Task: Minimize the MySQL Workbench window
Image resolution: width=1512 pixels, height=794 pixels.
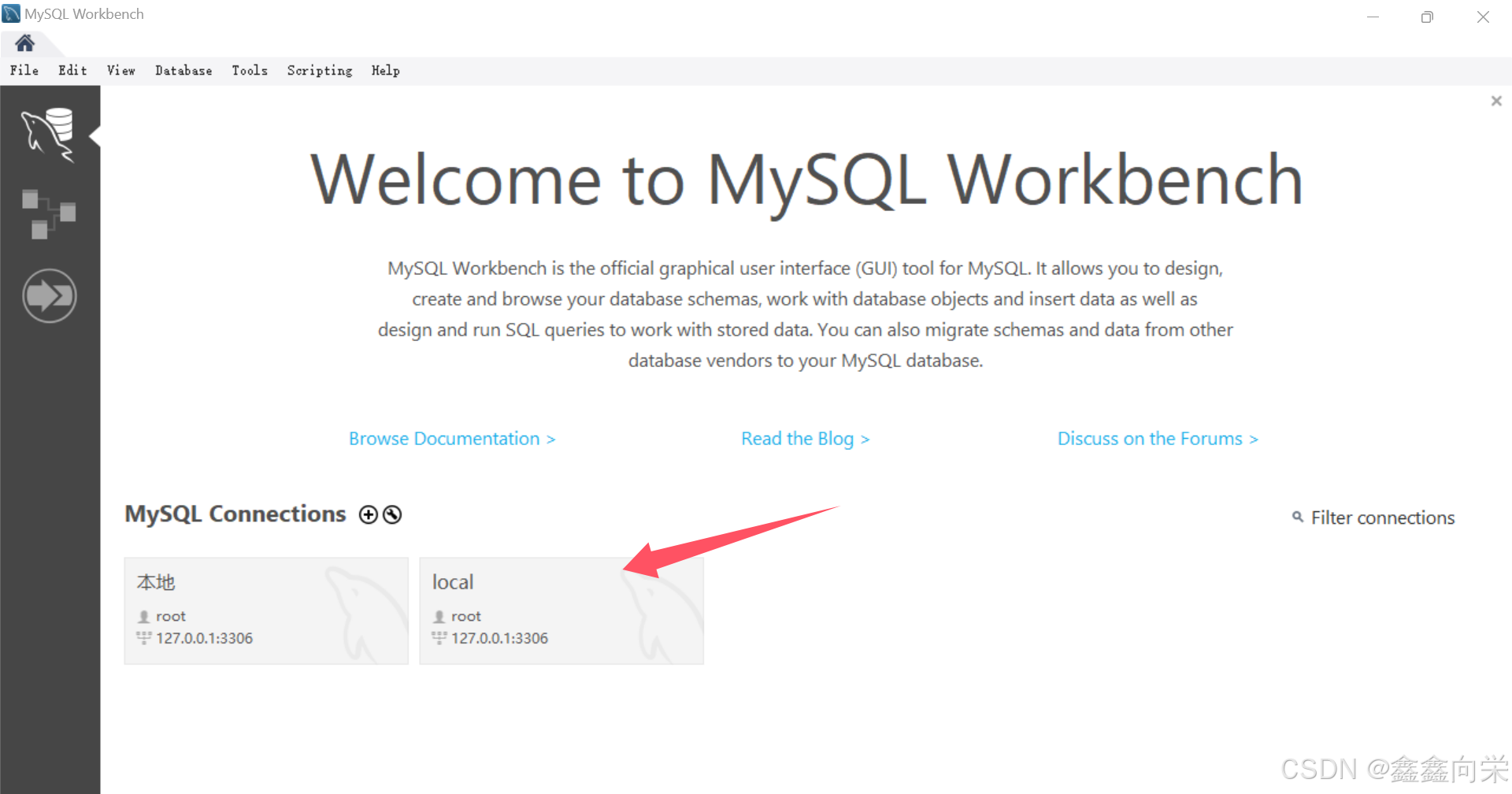Action: pos(1373,17)
